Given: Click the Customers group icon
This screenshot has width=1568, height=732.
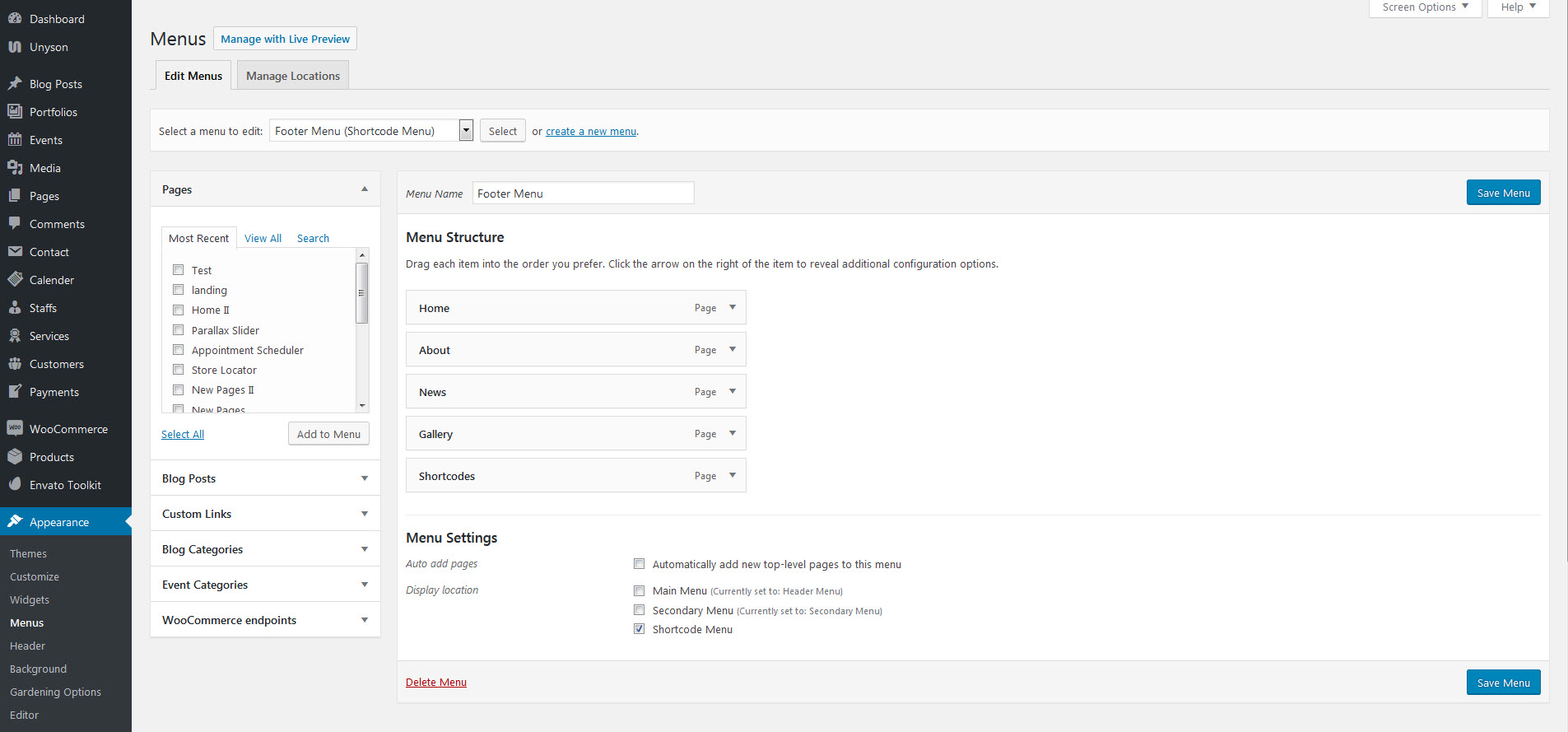Looking at the screenshot, I should pyautogui.click(x=15, y=363).
